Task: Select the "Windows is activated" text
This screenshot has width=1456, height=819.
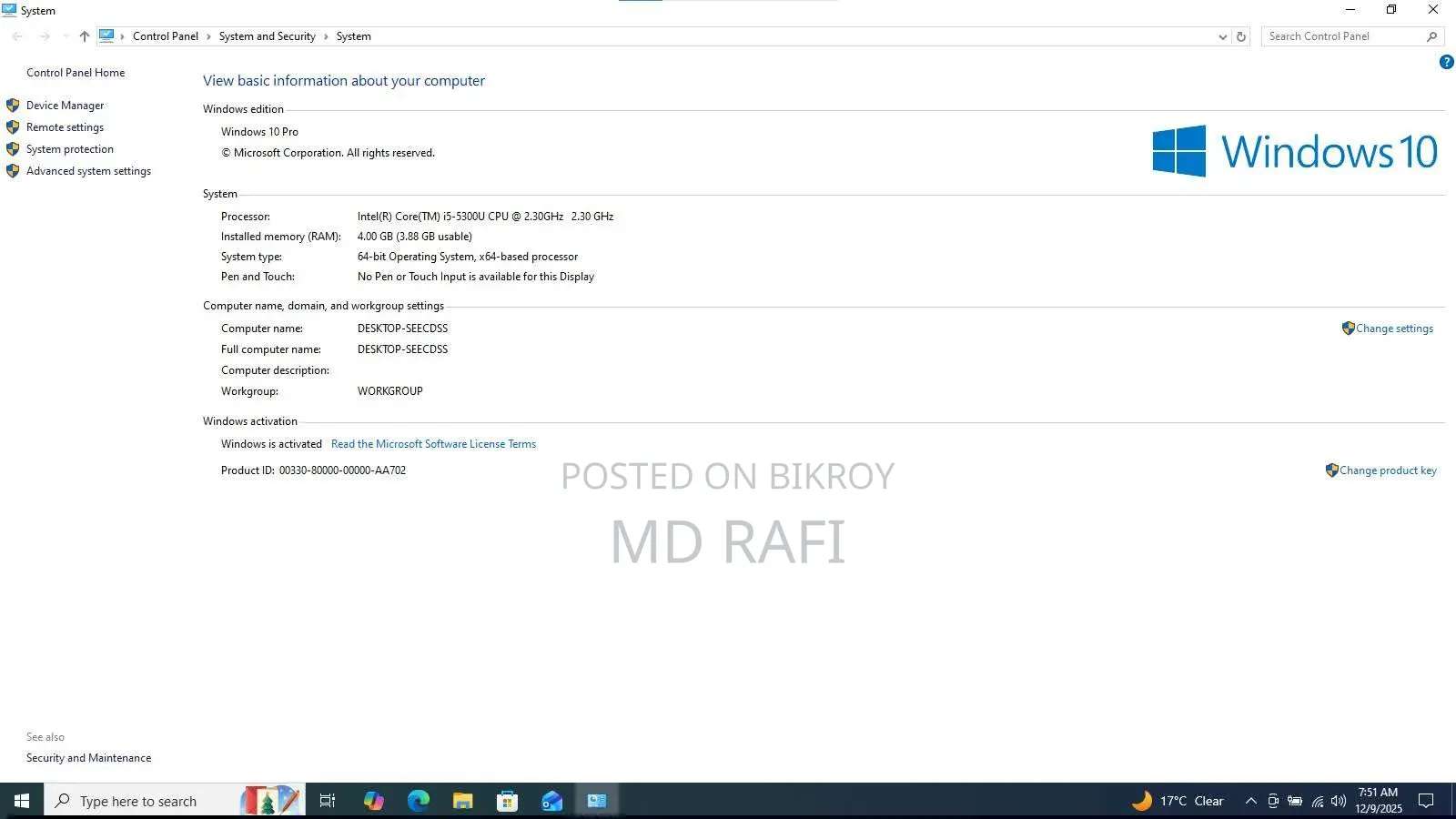Action: [x=271, y=444]
